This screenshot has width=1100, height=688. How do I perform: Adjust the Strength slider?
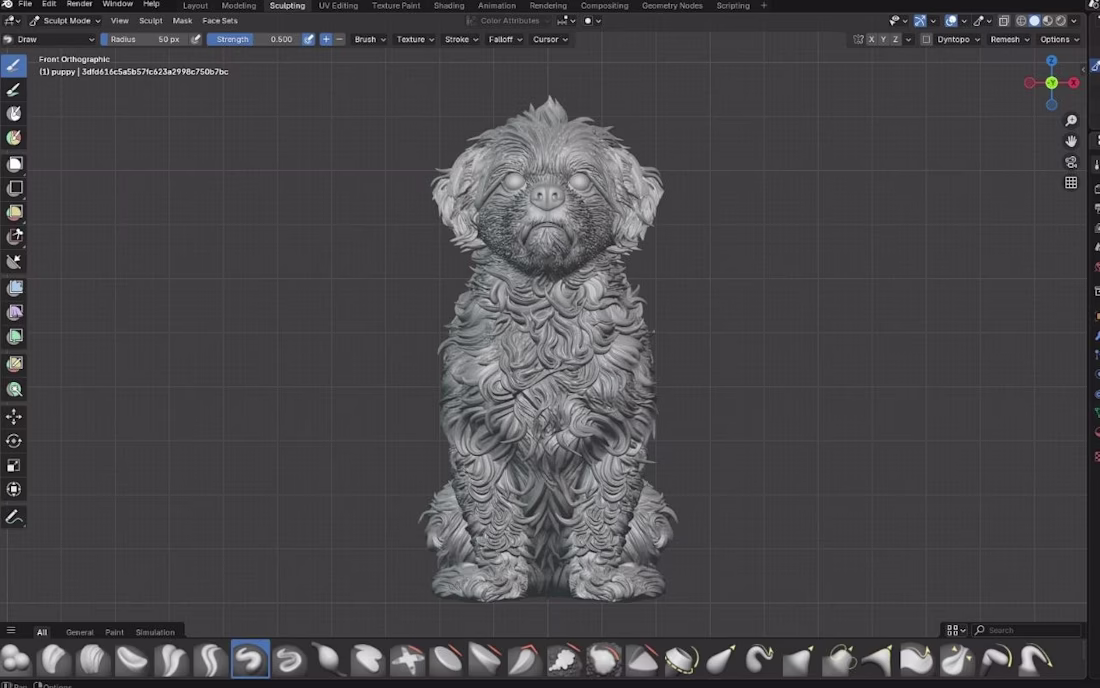coord(254,39)
